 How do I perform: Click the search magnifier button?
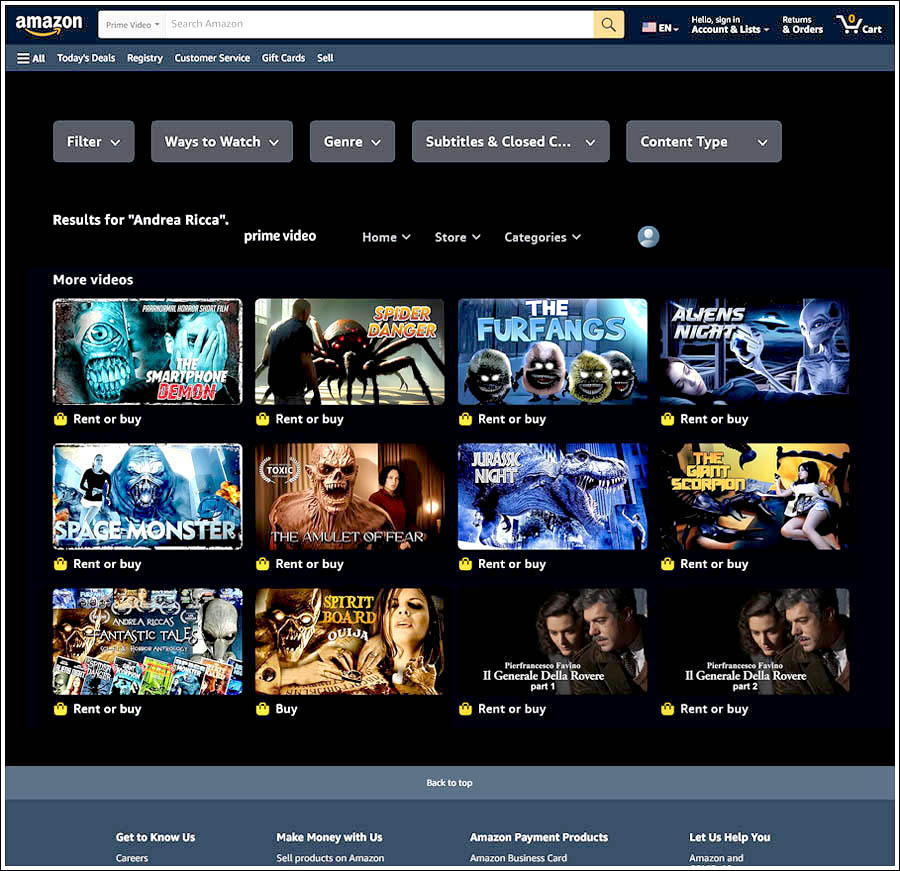pyautogui.click(x=608, y=24)
